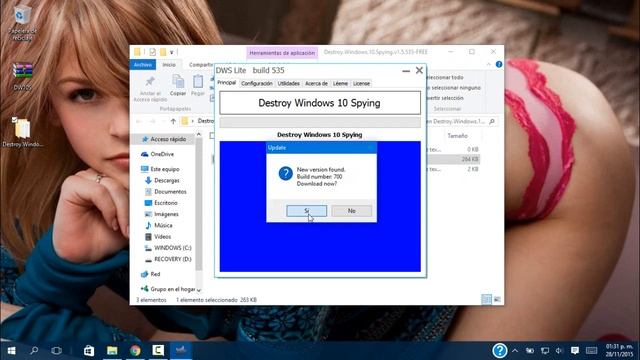
Task: Open taskbar search magnifier
Action: pyautogui.click(x=34, y=350)
